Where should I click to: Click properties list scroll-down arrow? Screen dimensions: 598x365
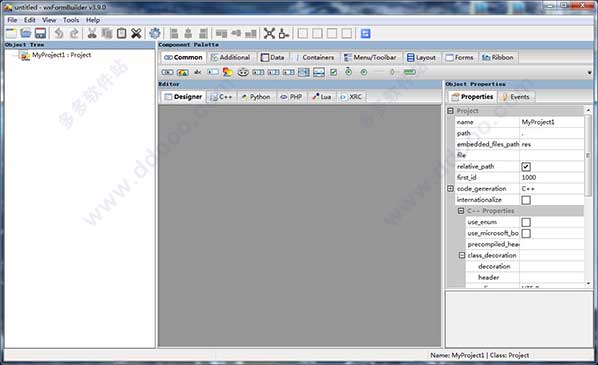[588, 283]
